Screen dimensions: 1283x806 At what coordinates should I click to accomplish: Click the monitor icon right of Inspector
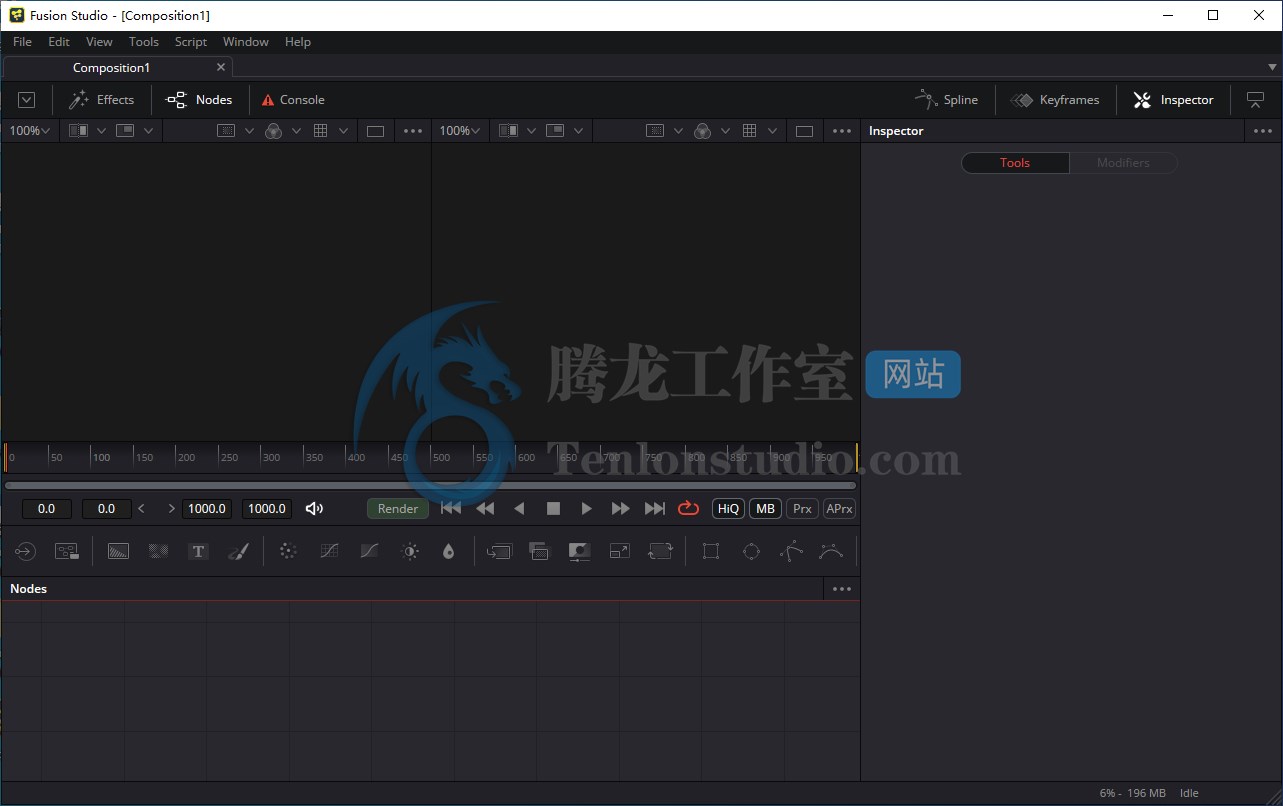pyautogui.click(x=1255, y=100)
